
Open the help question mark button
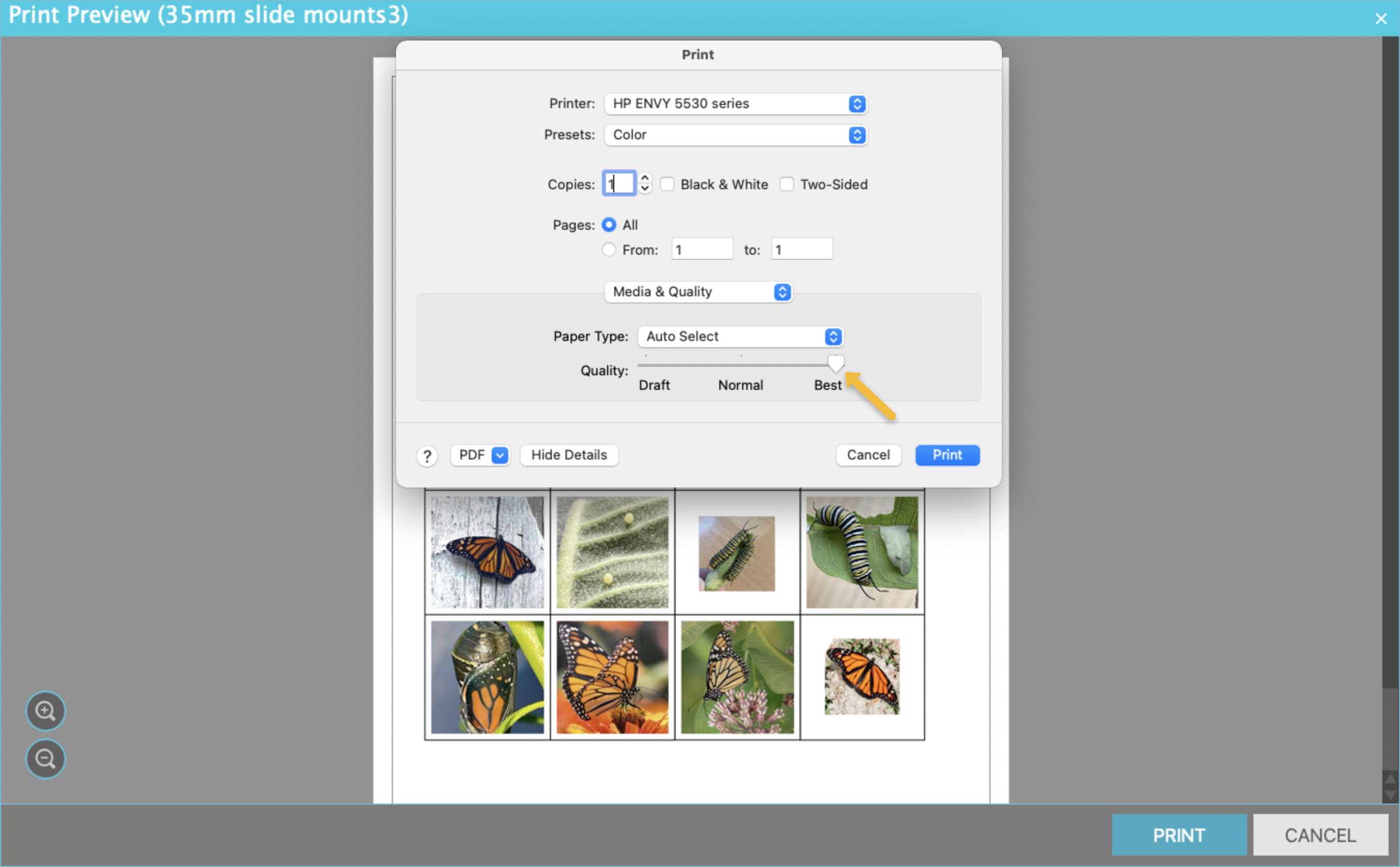427,456
